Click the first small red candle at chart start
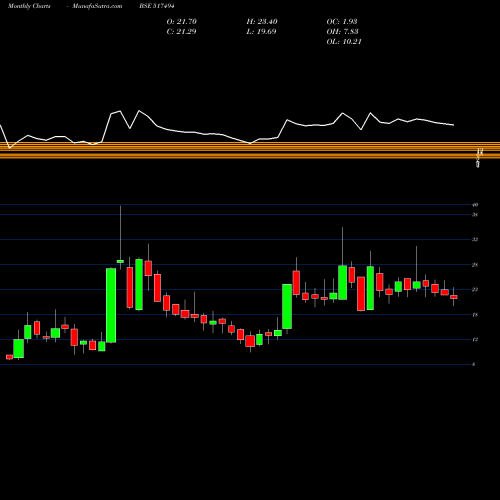500x500 pixels. pyautogui.click(x=9, y=357)
